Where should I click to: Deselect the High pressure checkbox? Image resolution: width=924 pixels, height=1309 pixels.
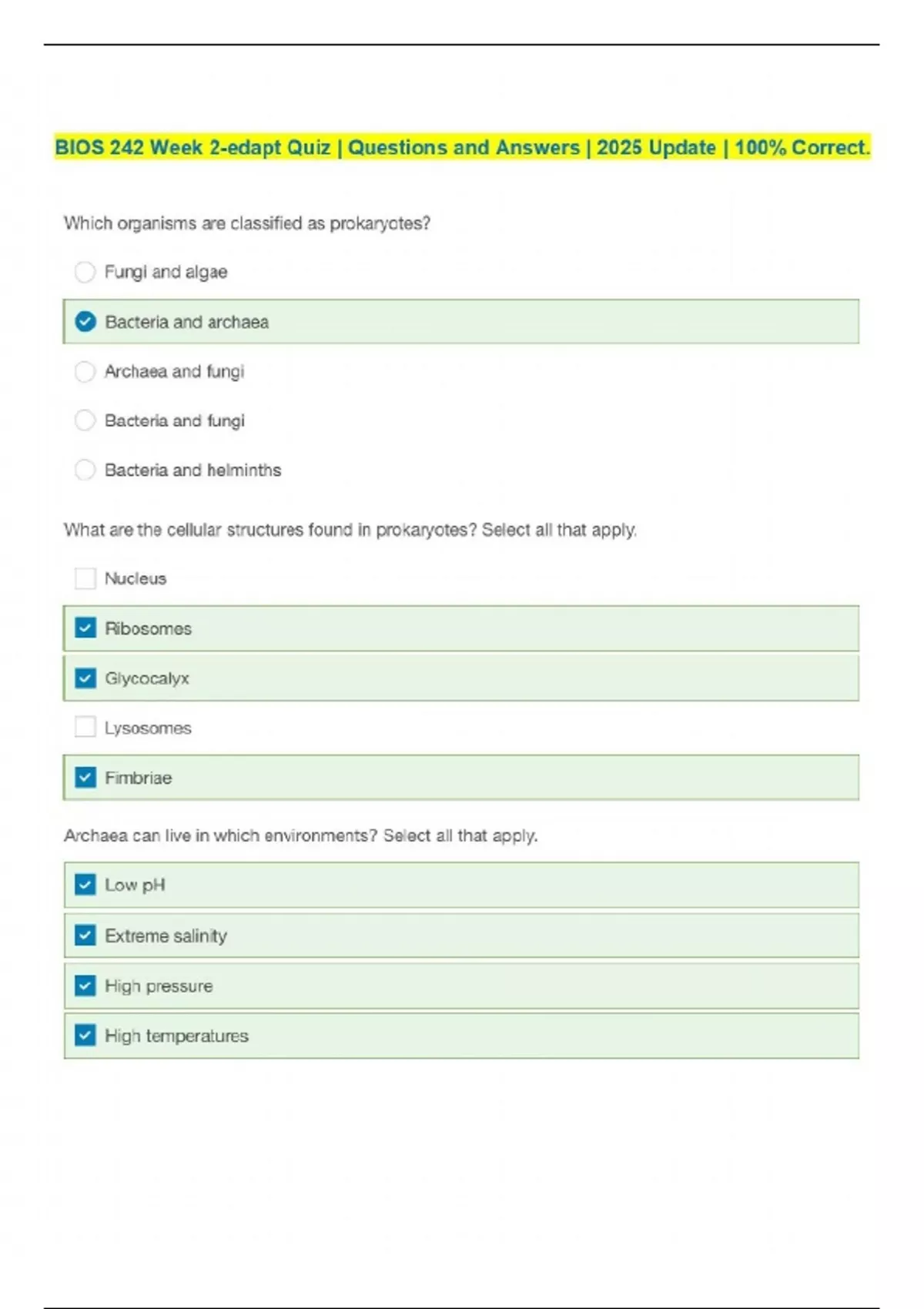[x=85, y=986]
